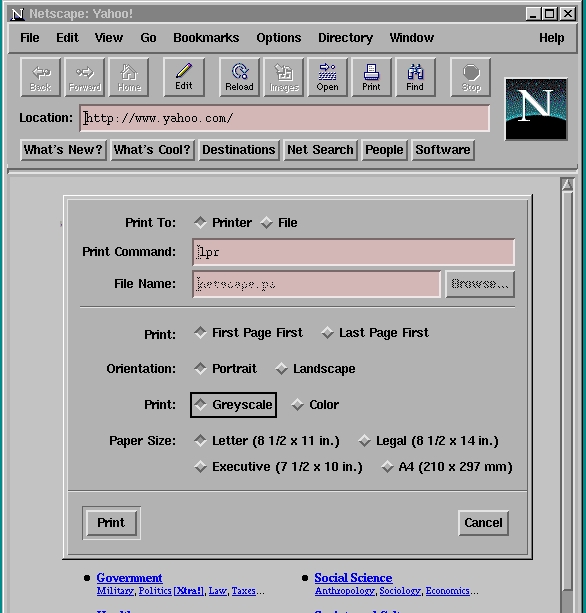Select the Color print option
The height and width of the screenshot is (613, 586).
coord(315,405)
